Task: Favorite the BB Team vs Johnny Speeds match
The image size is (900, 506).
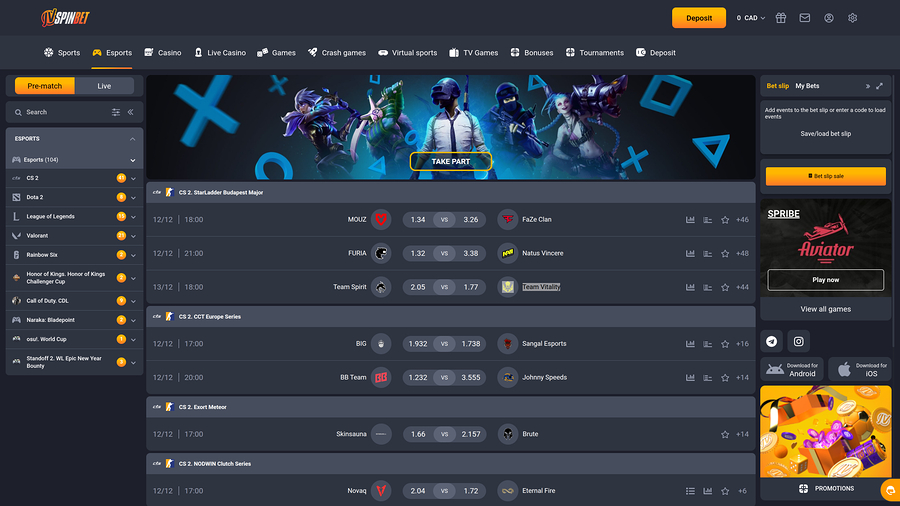Action: (x=725, y=378)
